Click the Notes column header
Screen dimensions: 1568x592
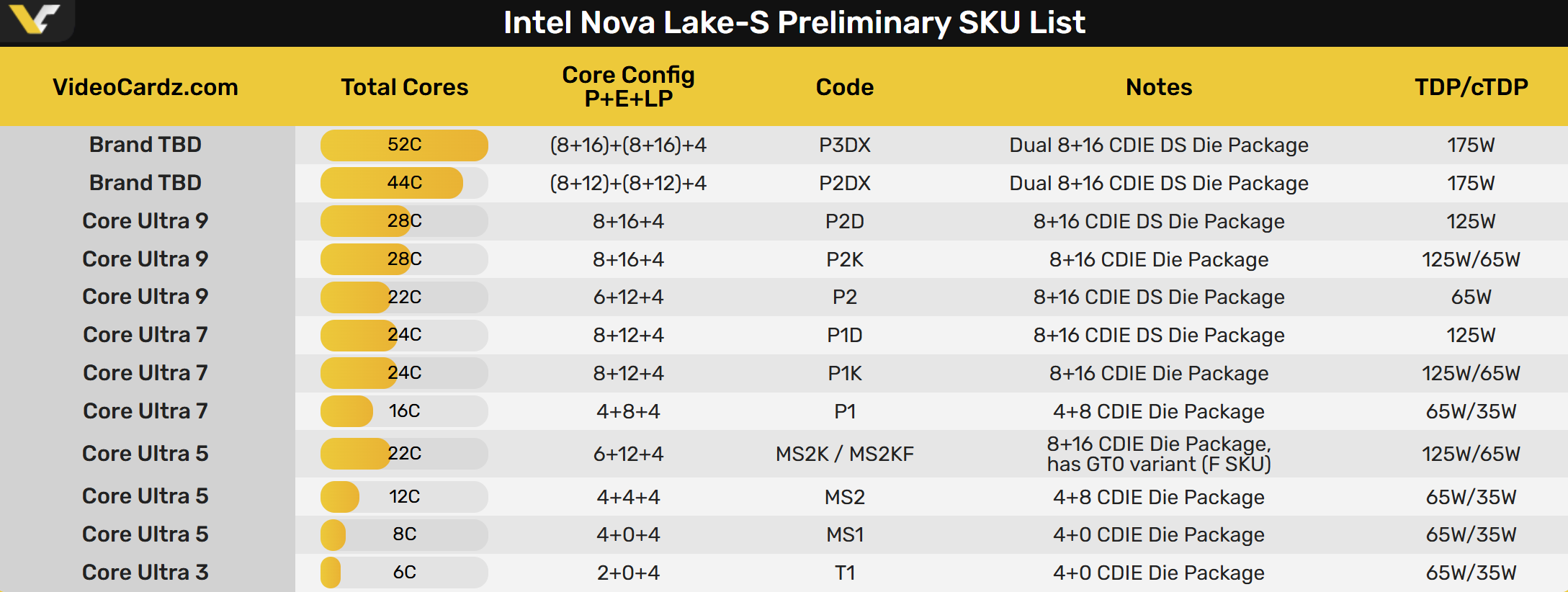[x=1158, y=87]
